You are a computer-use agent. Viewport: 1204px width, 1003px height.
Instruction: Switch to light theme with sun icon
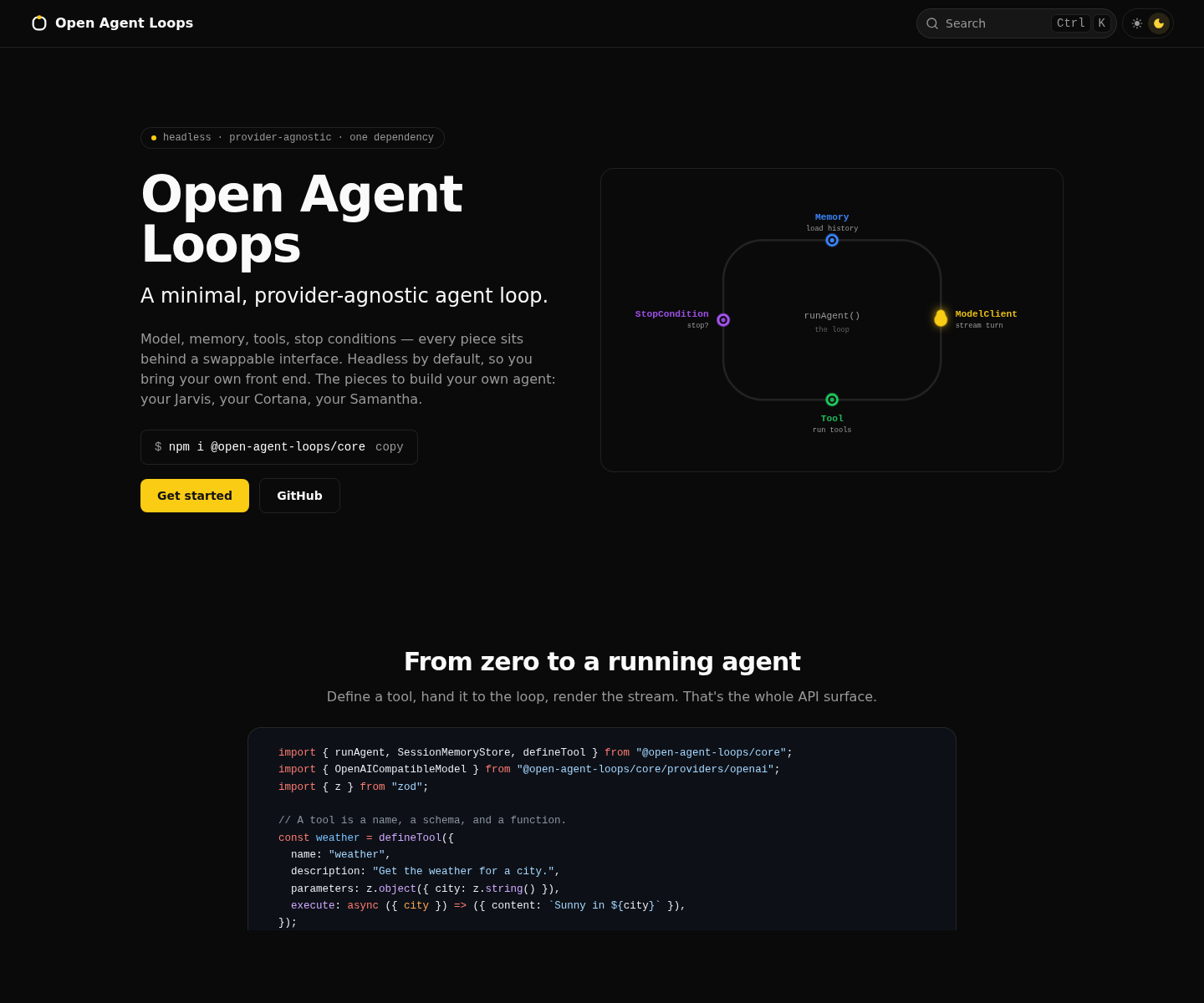click(1137, 23)
